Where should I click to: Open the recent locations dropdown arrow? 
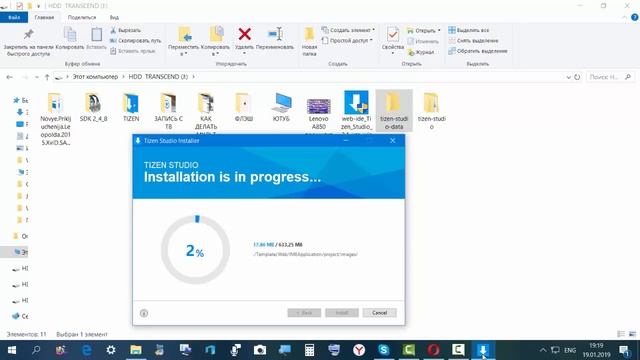[37, 77]
